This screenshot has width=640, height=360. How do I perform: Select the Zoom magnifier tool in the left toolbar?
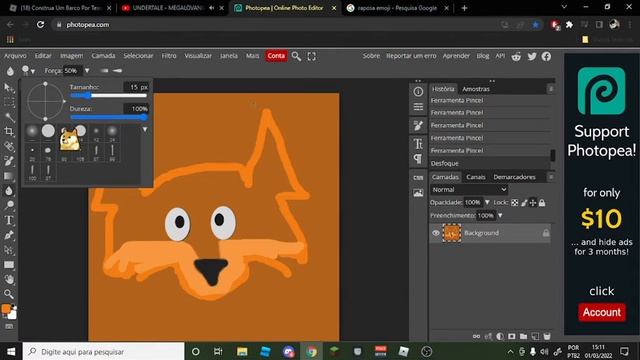(9, 294)
